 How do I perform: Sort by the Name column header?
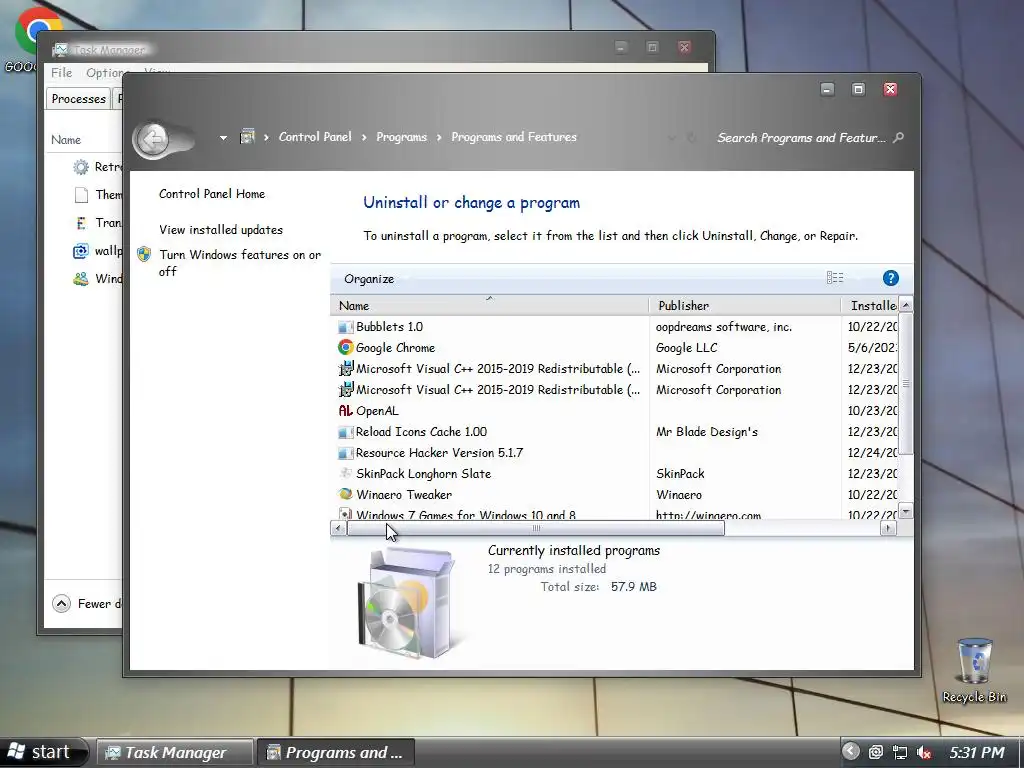pos(490,306)
